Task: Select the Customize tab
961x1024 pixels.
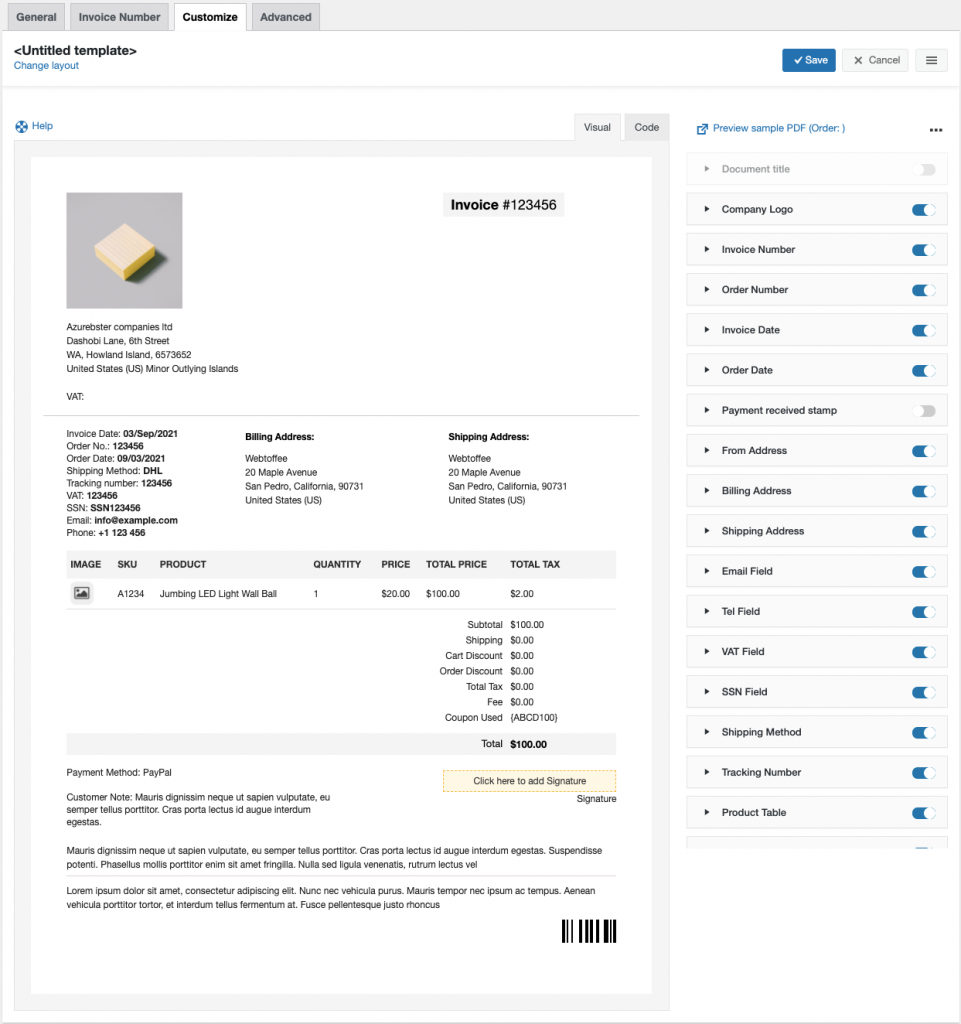Action: 210,17
